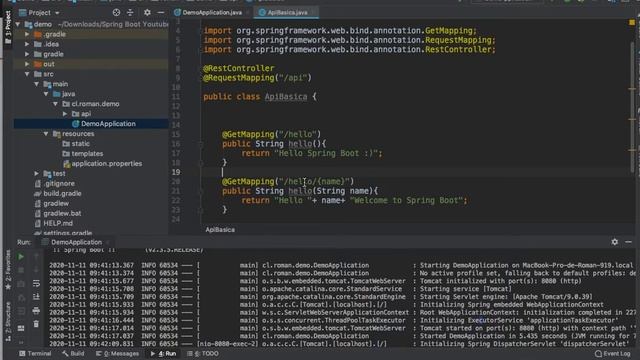
Task: Click the return "Hello Spring Boot :)" line
Action: [312, 153]
